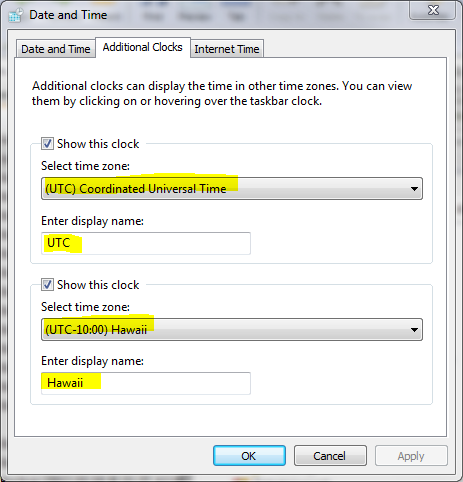This screenshot has width=463, height=482.
Task: Click into the UTC display name field
Action: point(146,243)
